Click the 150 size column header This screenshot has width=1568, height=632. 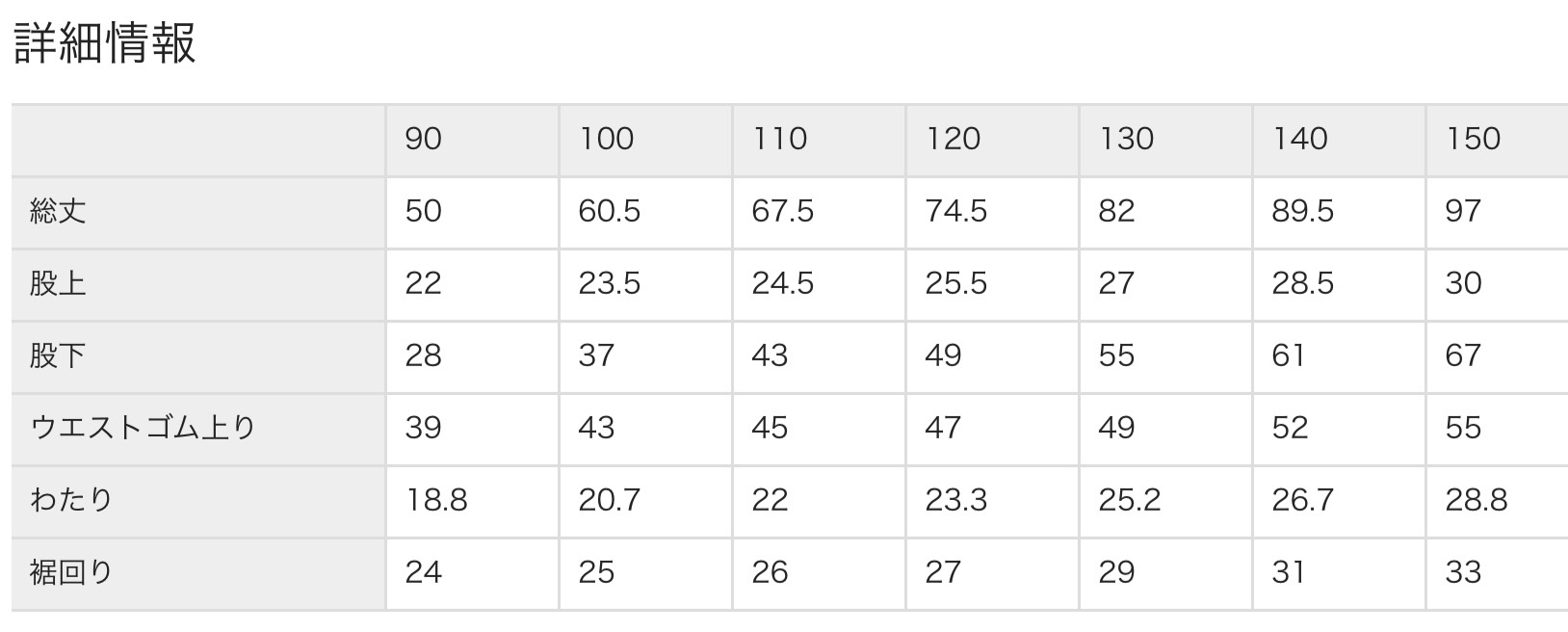click(x=1473, y=139)
